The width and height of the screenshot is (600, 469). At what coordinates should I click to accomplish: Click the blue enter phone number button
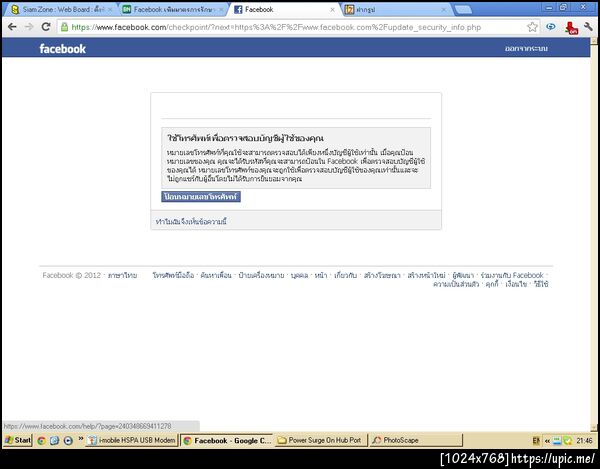coord(201,197)
